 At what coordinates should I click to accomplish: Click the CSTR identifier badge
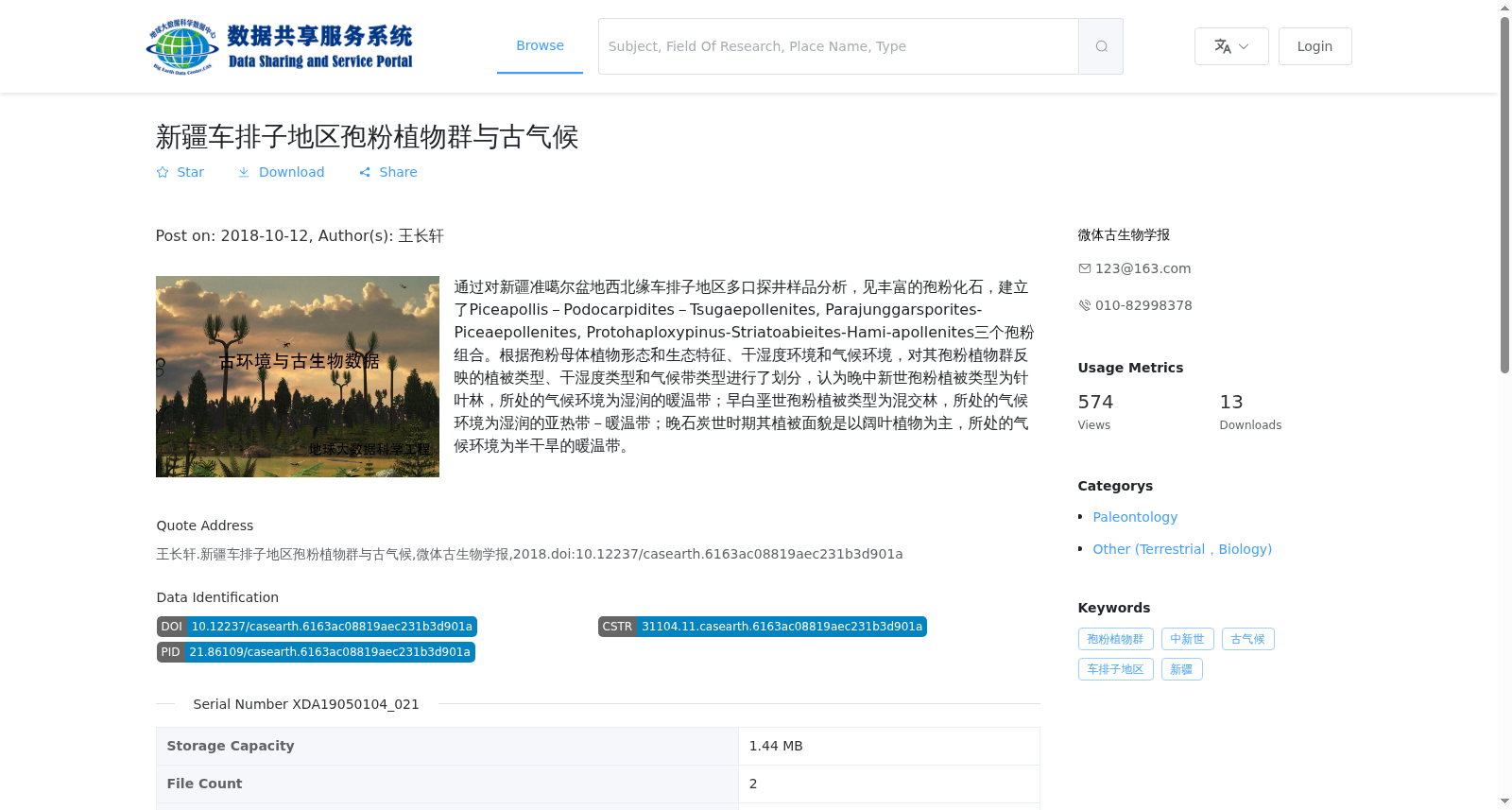click(x=762, y=627)
